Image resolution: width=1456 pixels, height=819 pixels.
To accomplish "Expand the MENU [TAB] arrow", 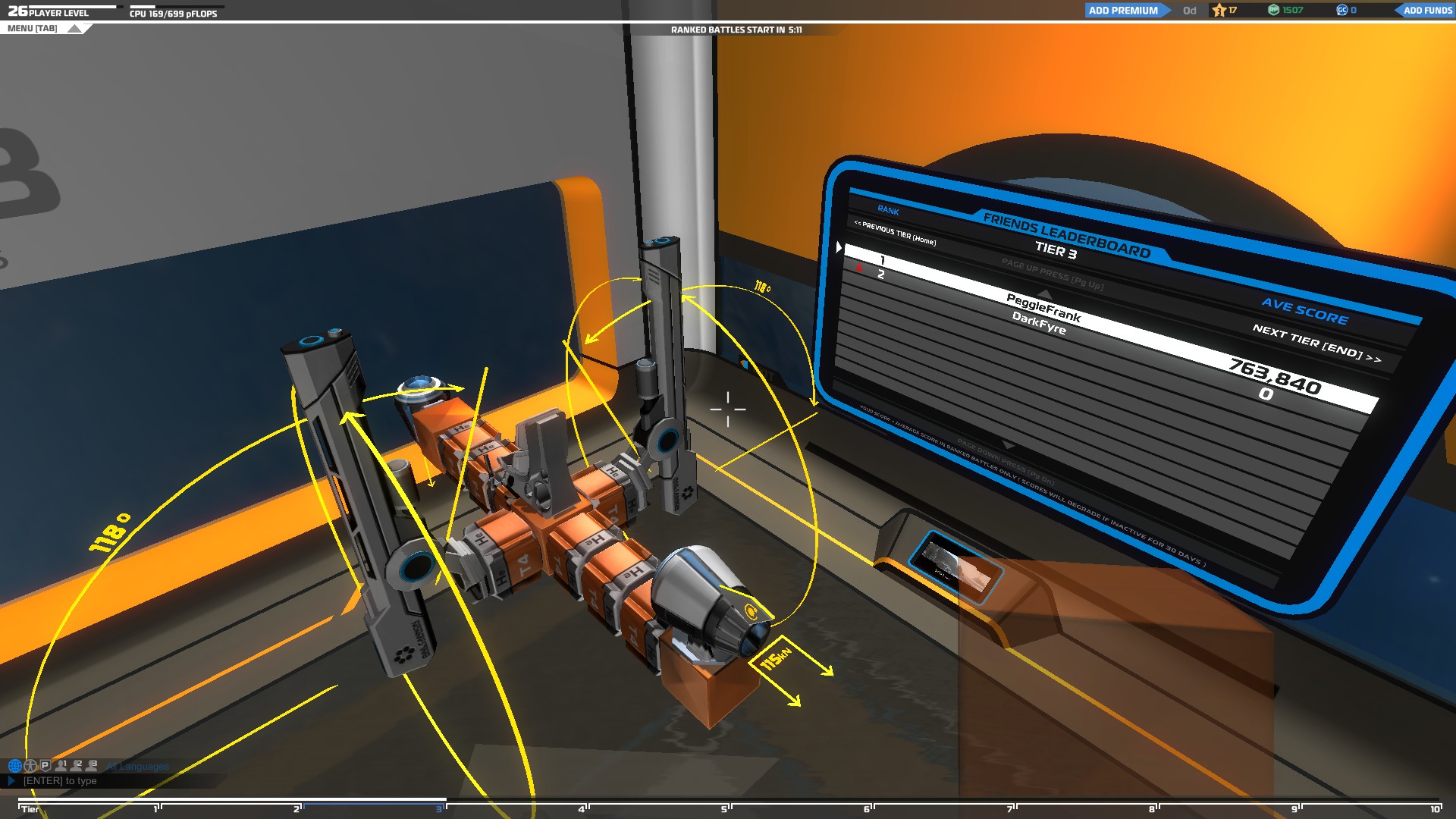I will (74, 29).
